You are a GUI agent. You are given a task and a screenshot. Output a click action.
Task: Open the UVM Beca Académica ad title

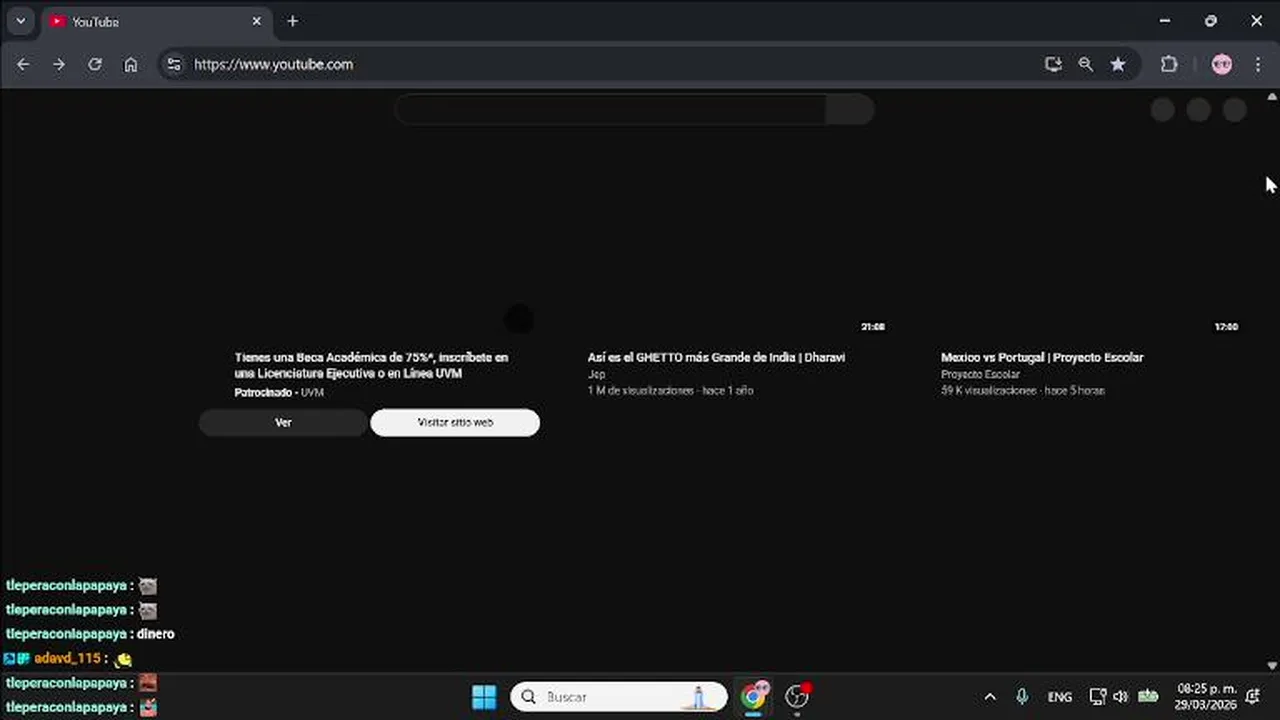pos(371,365)
